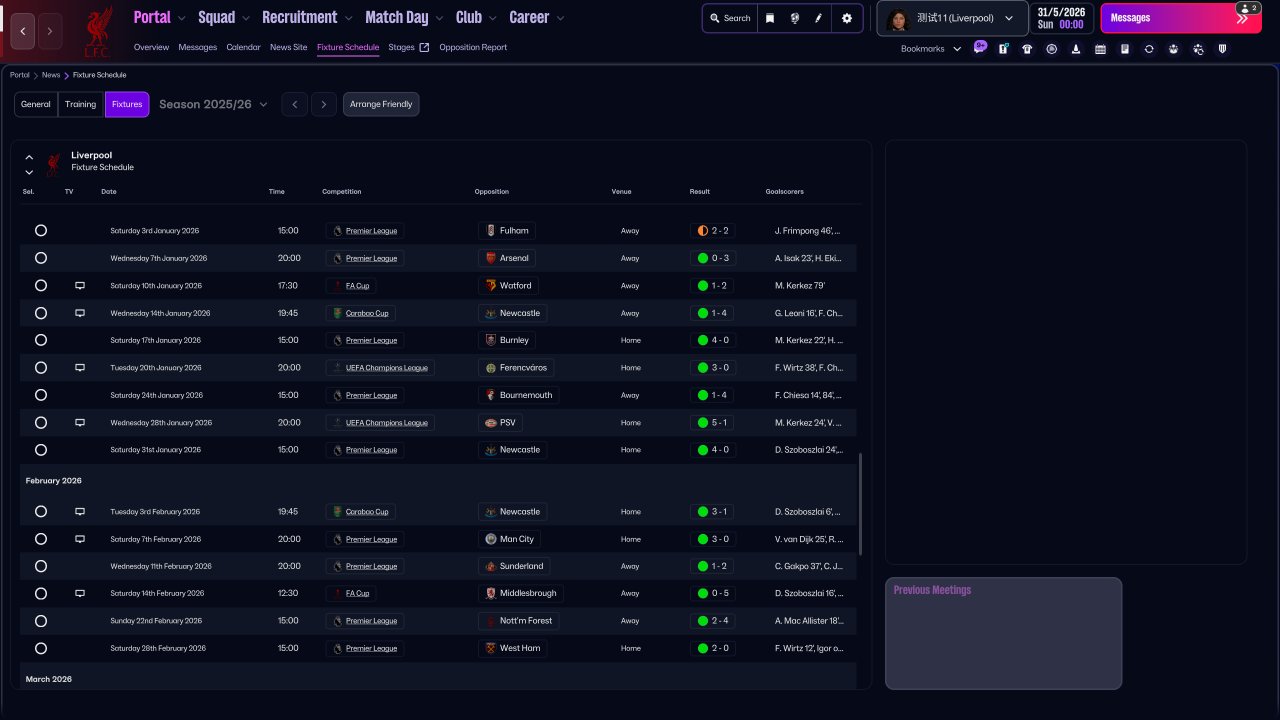Screen dimensions: 1280x720
Task: Click the TV icon on the Ferencváros row
Action: coord(80,368)
